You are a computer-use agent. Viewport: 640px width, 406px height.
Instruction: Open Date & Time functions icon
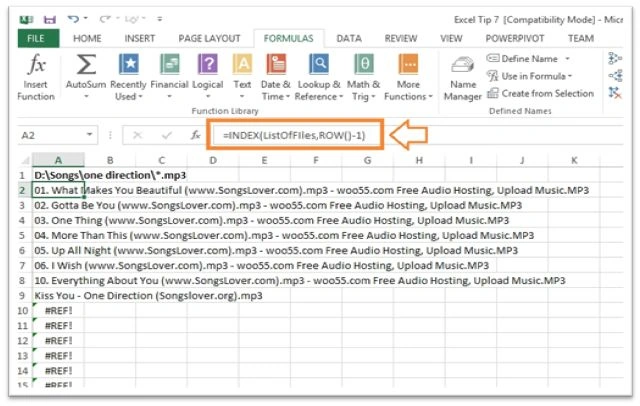[x=276, y=64]
